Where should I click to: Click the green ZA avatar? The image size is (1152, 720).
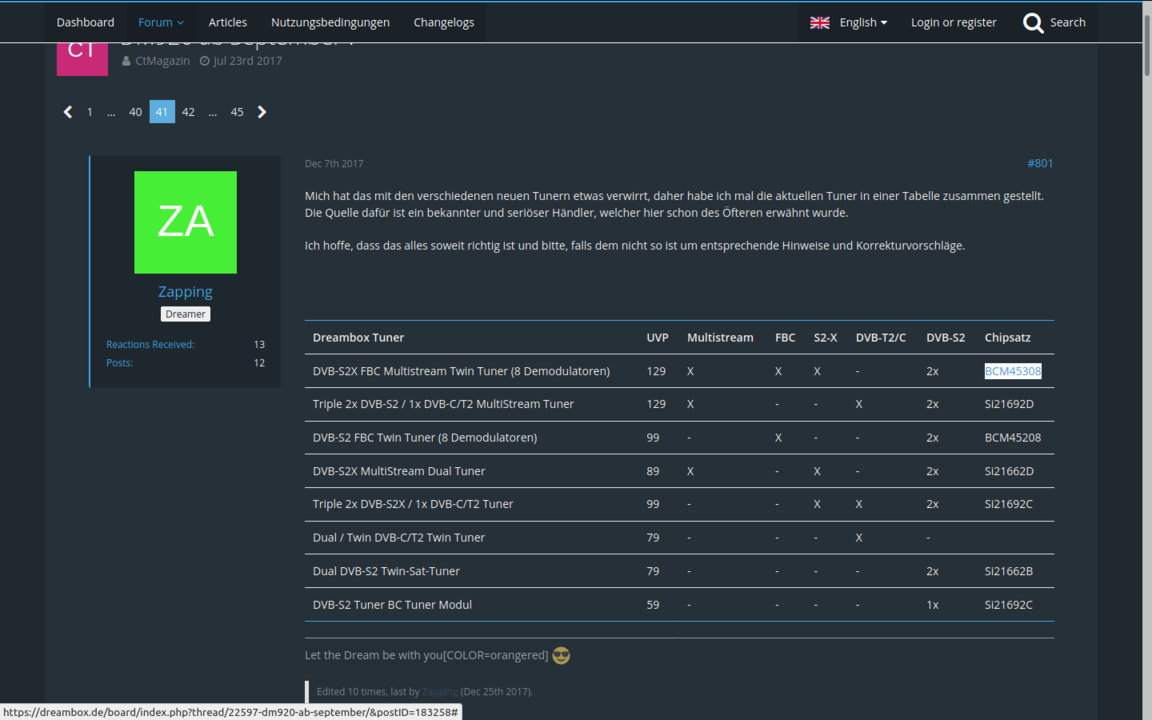click(185, 222)
